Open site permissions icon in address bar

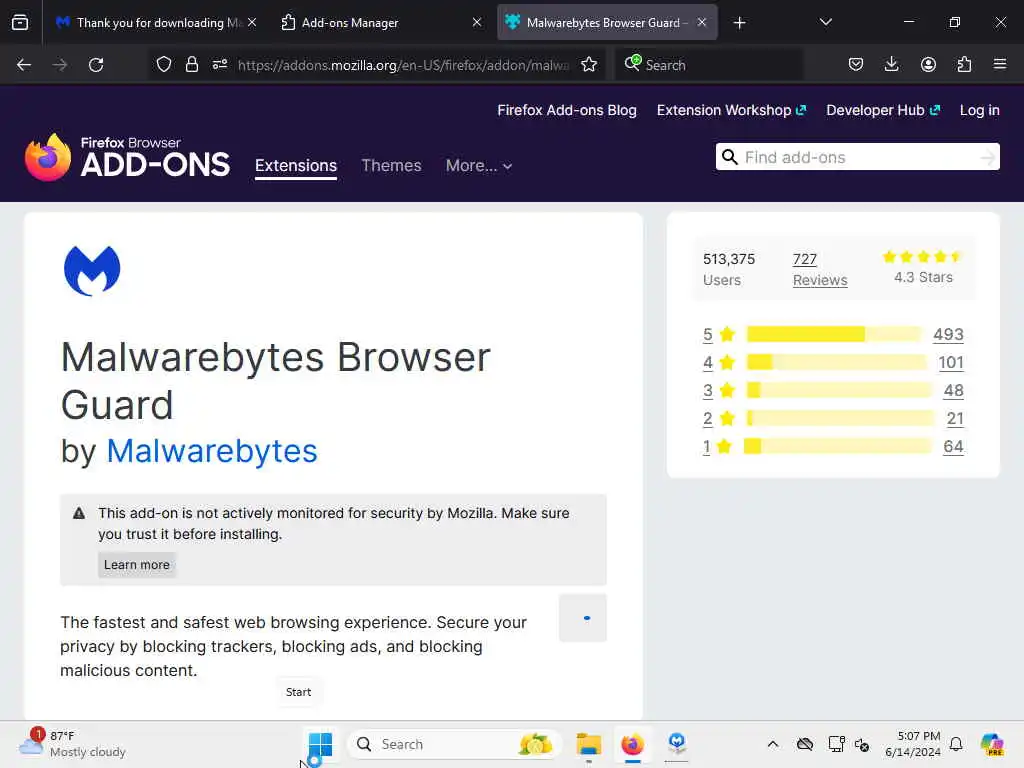tap(220, 64)
